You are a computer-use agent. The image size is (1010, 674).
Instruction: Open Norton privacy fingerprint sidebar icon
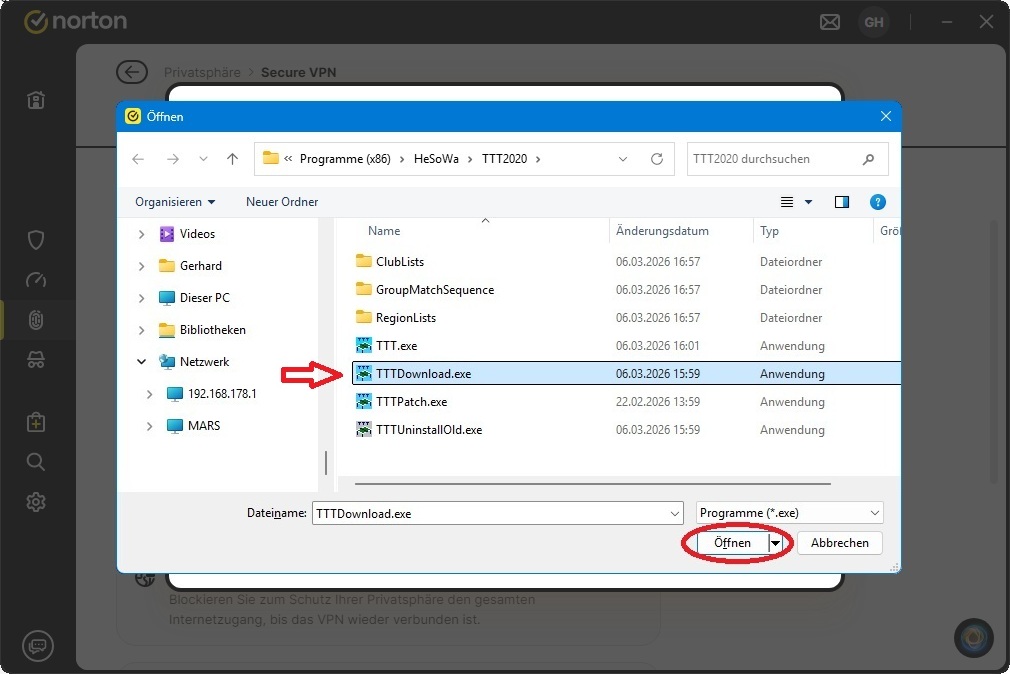point(36,320)
